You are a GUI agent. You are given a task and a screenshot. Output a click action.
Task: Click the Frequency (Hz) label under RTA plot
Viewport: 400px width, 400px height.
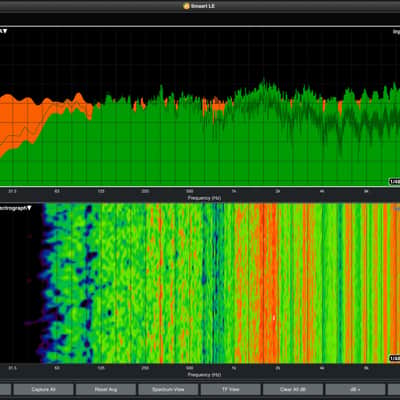[204, 198]
